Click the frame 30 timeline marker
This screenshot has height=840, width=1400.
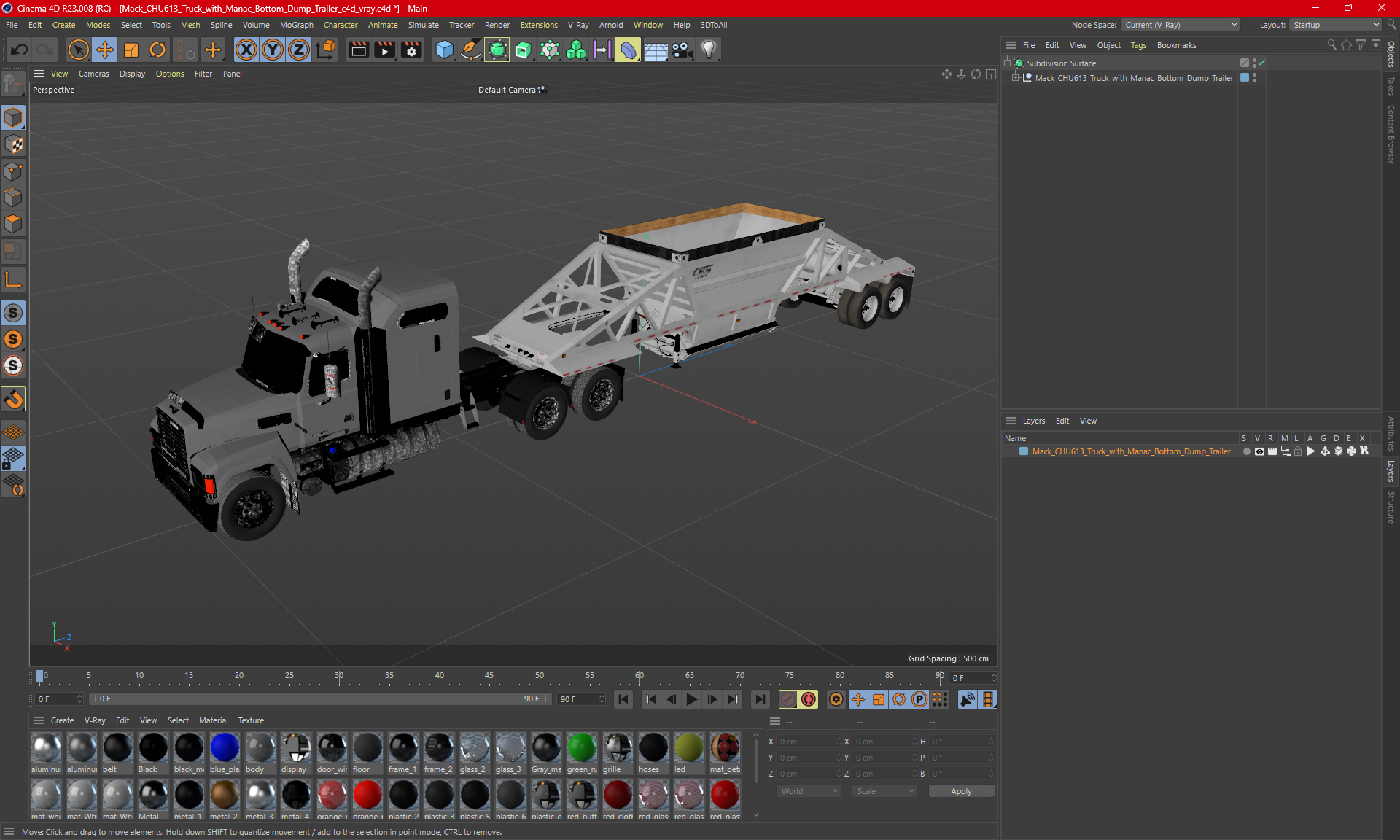[x=339, y=676]
